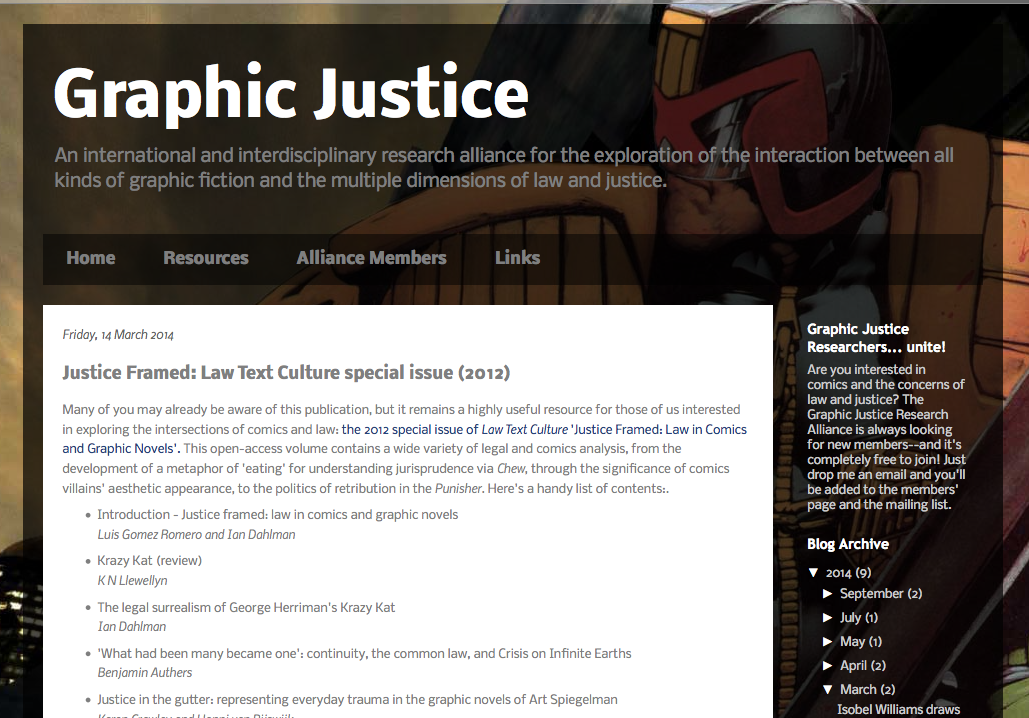Go to the Resources page
The height and width of the screenshot is (718, 1029).
tap(205, 258)
